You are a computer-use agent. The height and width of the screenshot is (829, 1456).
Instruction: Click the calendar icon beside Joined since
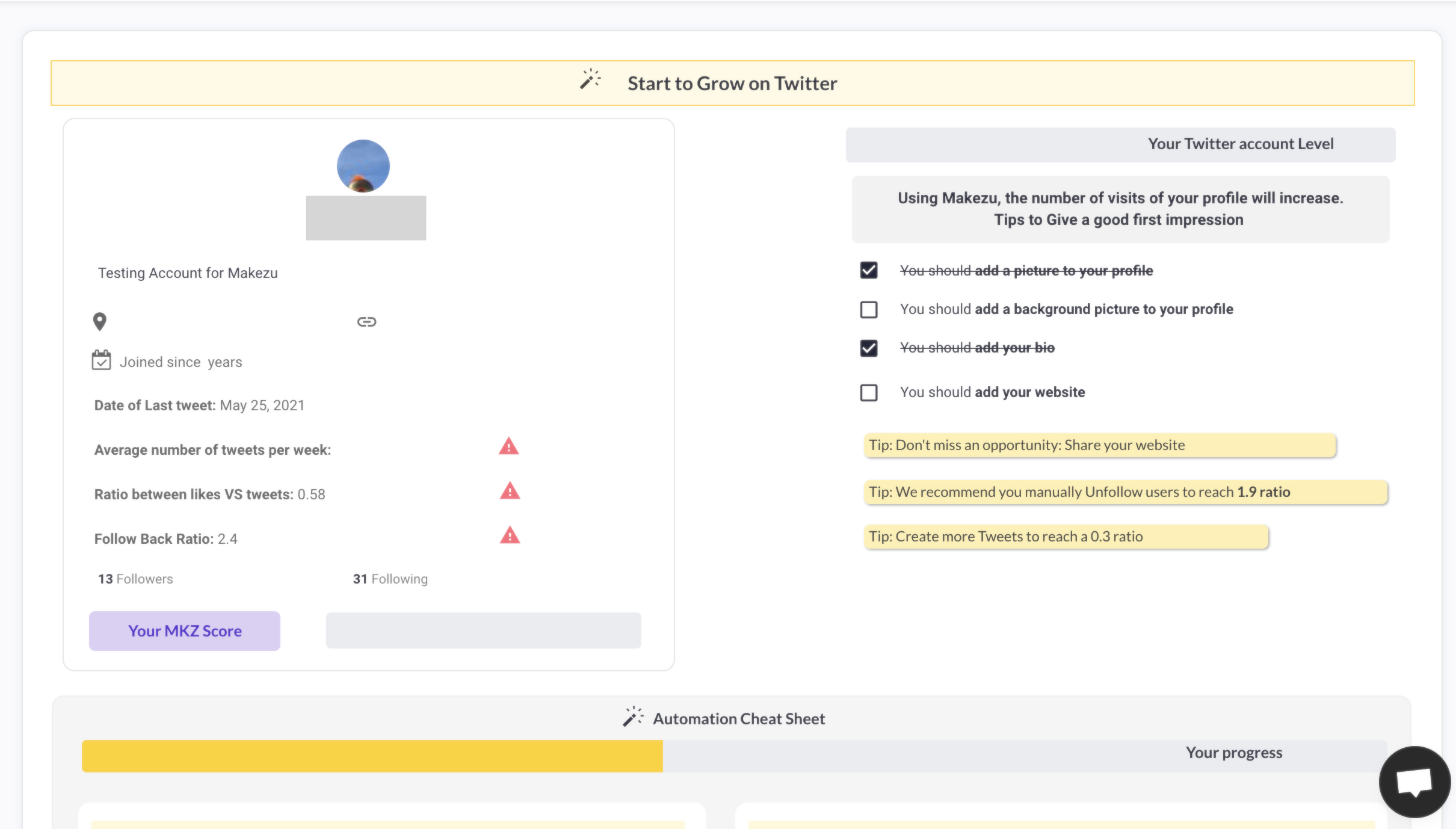[101, 360]
